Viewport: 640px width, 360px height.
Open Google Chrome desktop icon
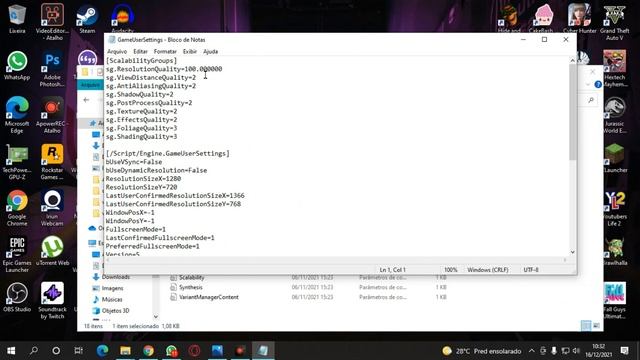coord(17,208)
